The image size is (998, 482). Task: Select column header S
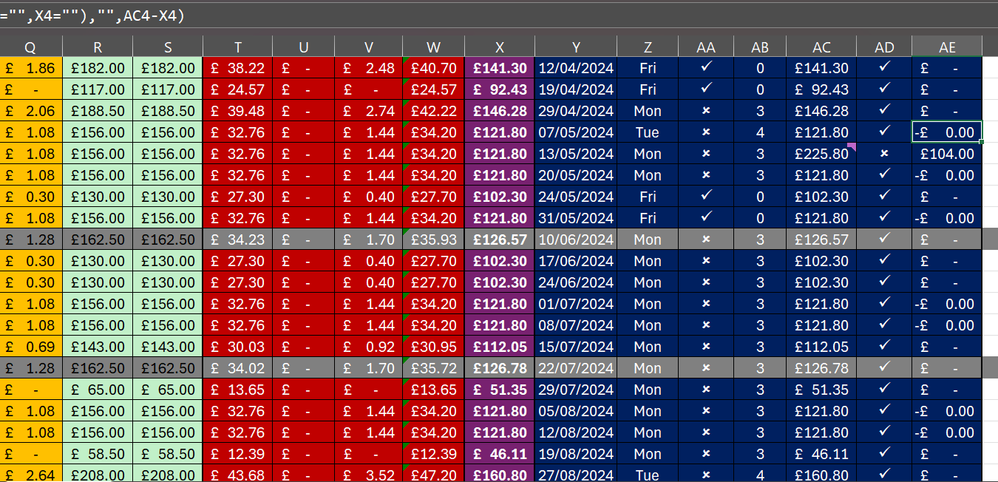coord(167,47)
